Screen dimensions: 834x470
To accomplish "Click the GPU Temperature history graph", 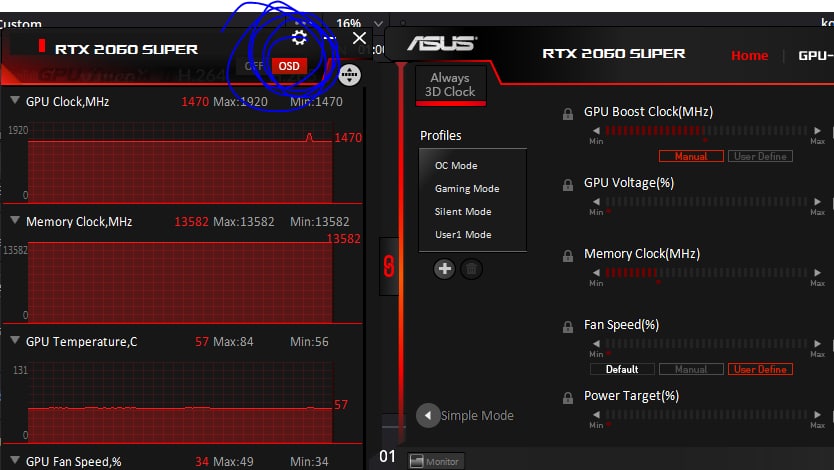I will click(180, 402).
